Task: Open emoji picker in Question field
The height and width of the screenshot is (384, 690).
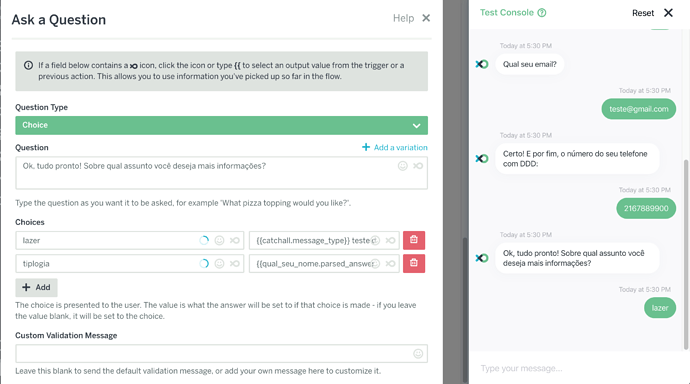Action: point(403,166)
